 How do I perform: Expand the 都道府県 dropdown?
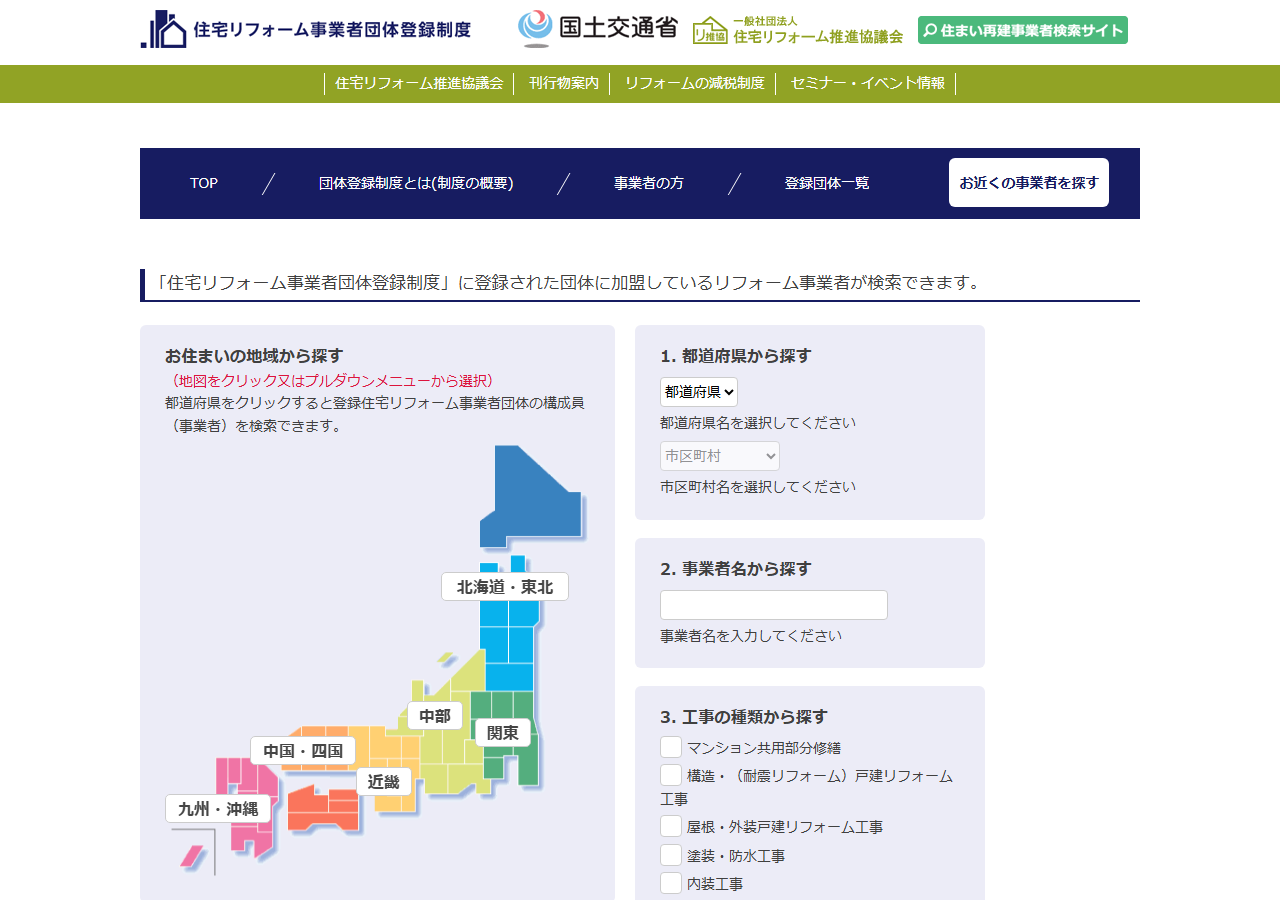(699, 392)
